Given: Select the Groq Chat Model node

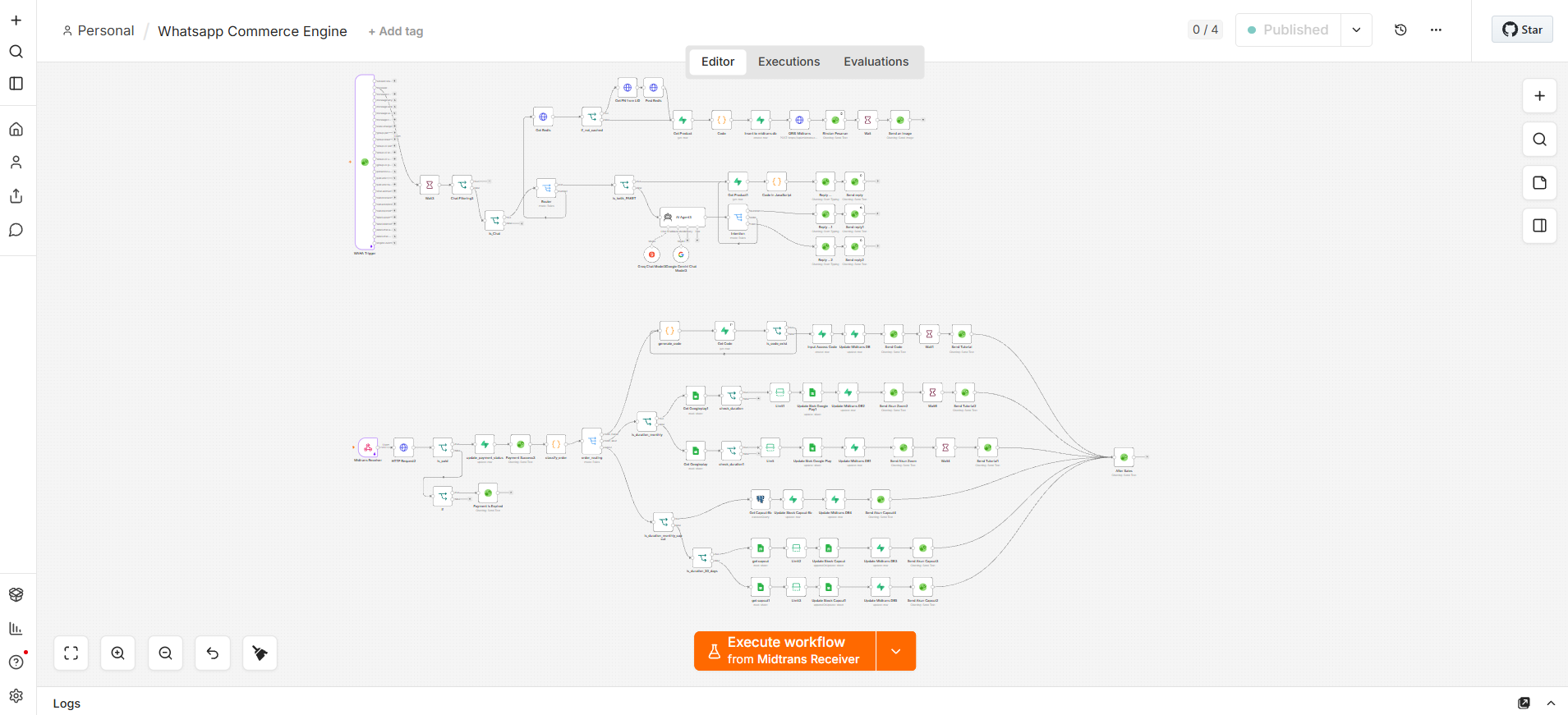Looking at the screenshot, I should click(x=652, y=254).
